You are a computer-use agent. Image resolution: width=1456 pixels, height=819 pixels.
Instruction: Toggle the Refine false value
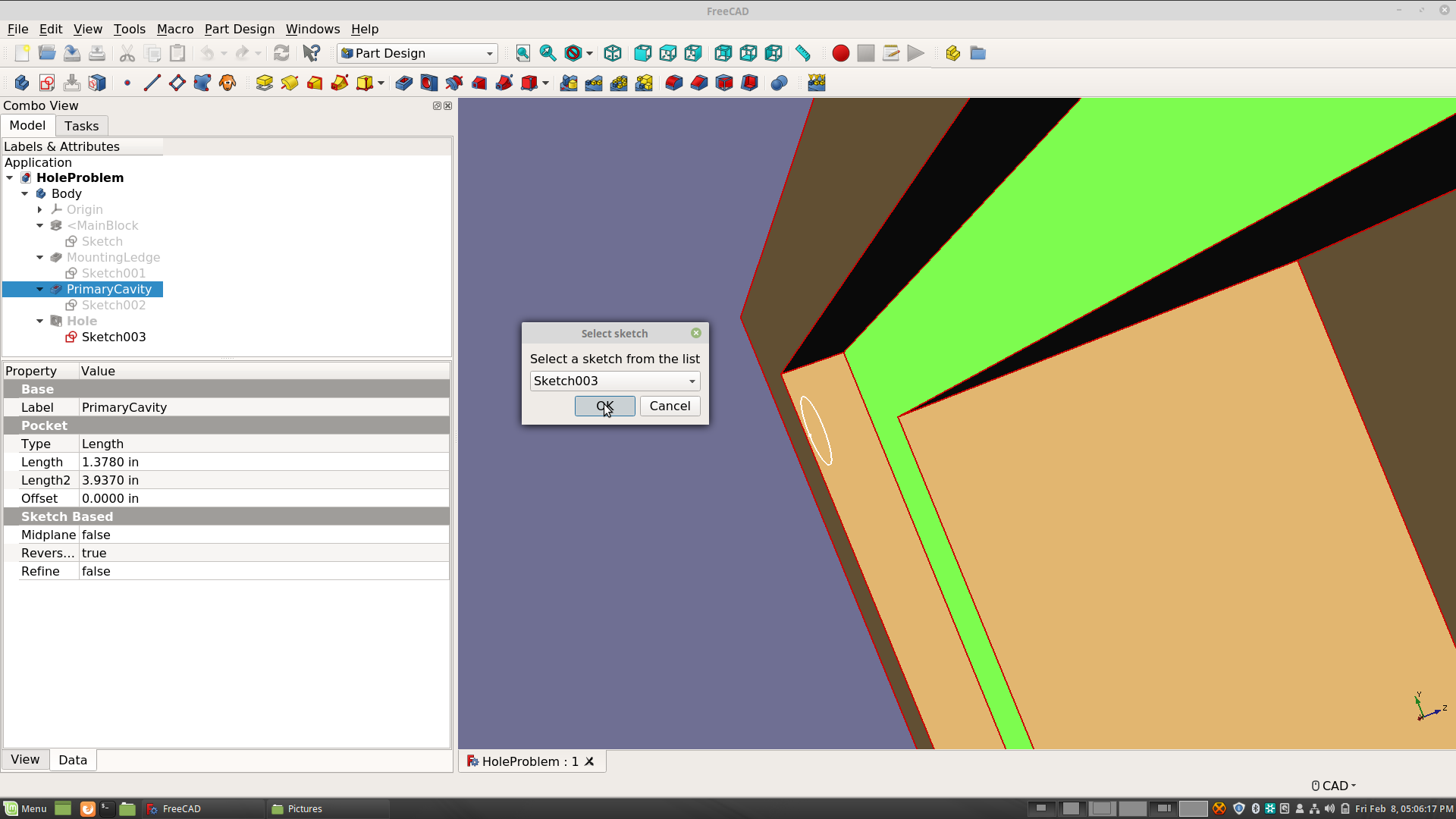click(264, 571)
